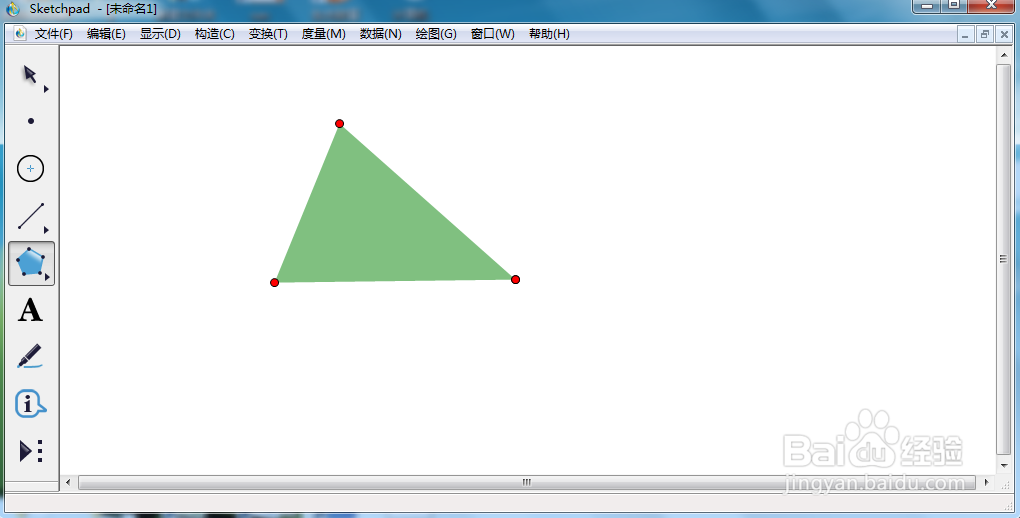
Task: Click horizontal scrollbar right arrow
Action: coord(986,482)
